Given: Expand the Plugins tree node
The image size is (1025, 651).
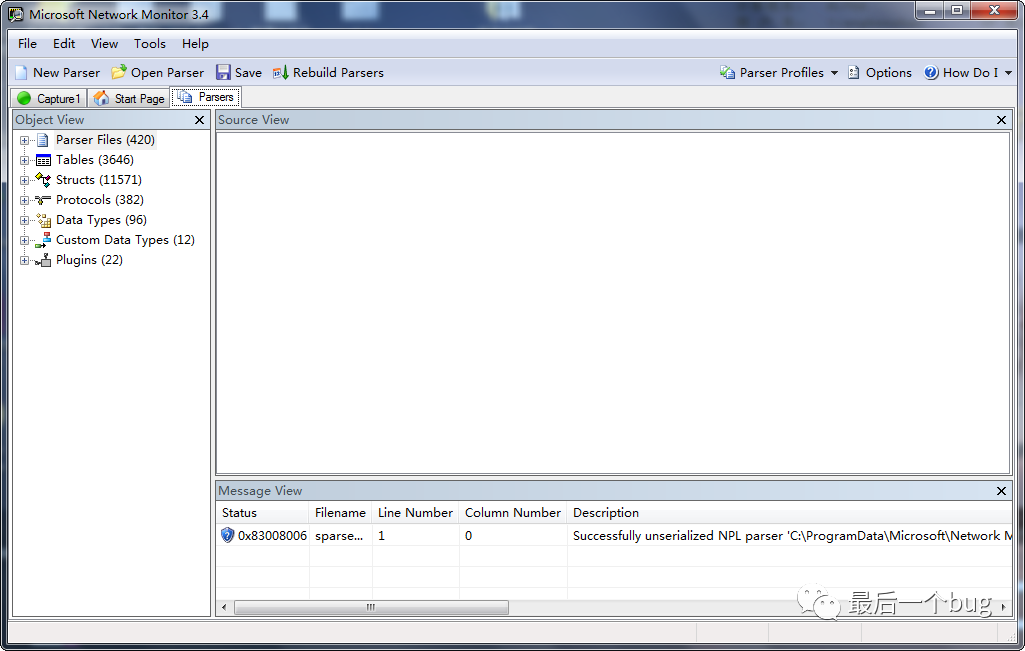Looking at the screenshot, I should click(24, 261).
